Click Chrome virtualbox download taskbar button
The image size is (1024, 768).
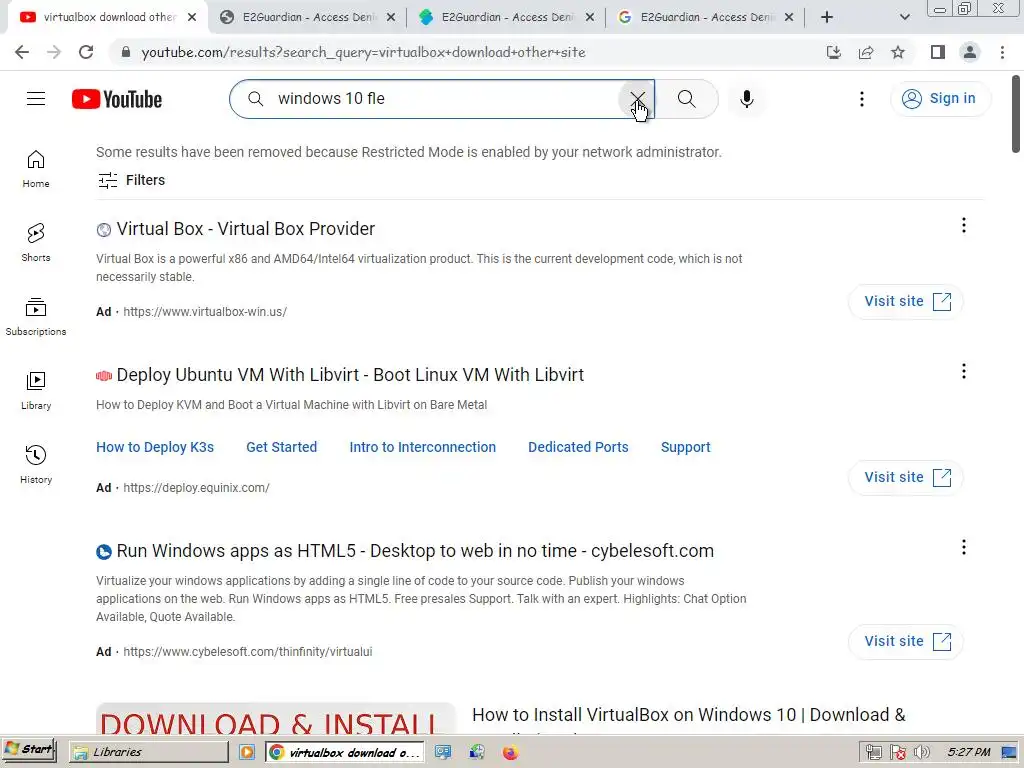(344, 752)
